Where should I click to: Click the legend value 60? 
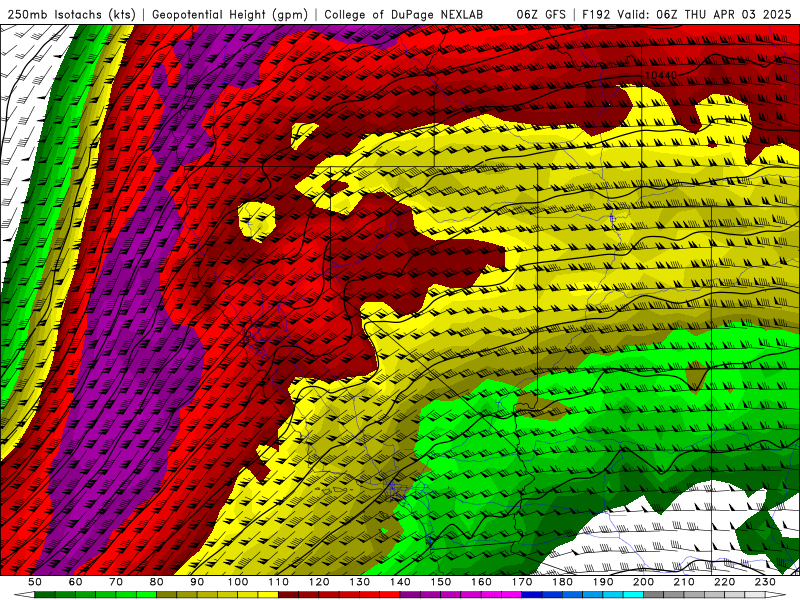coord(75,582)
